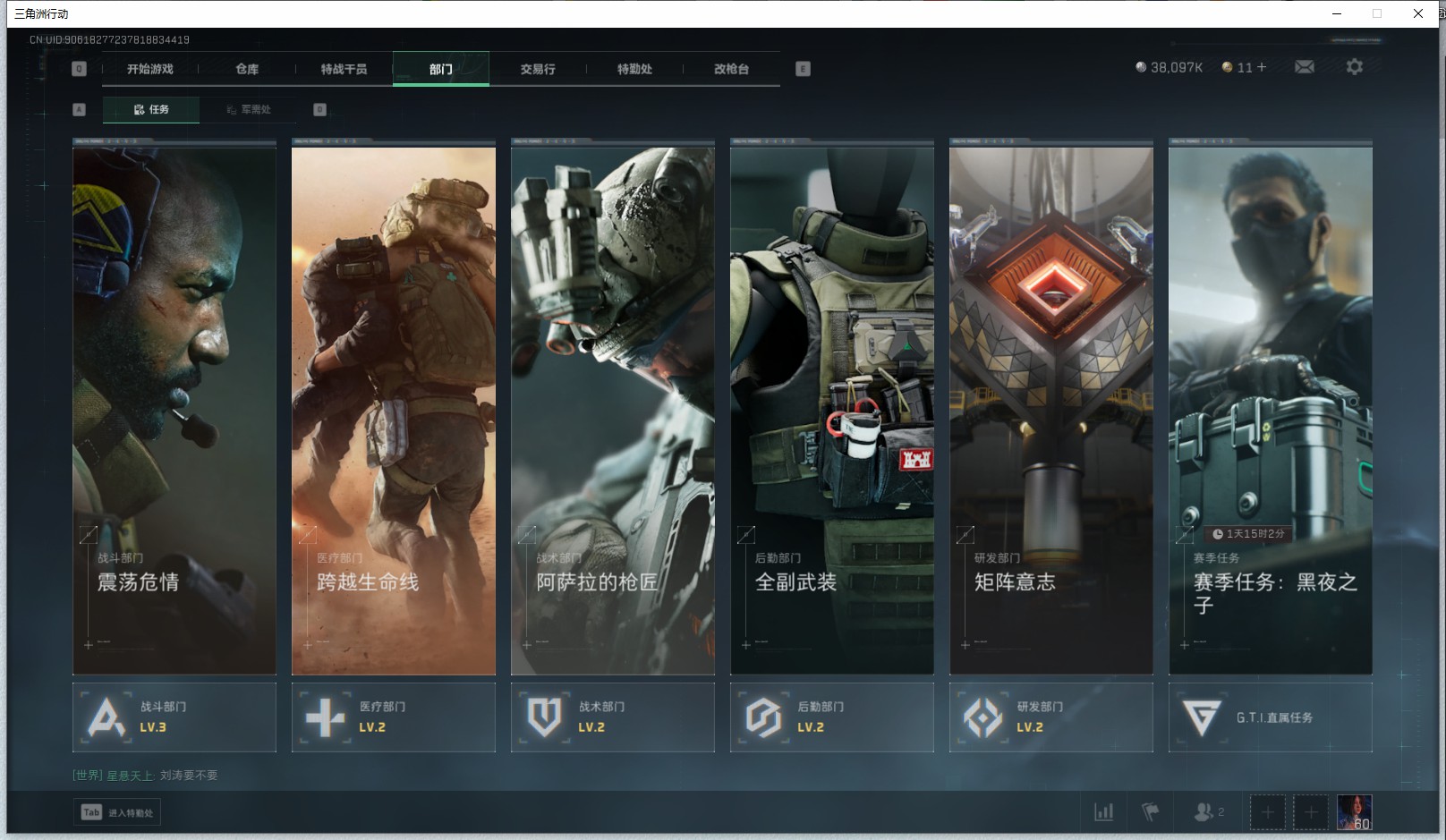The height and width of the screenshot is (840, 1446).
Task: Open the 医疗部门 LV.2 button
Action: click(394, 717)
